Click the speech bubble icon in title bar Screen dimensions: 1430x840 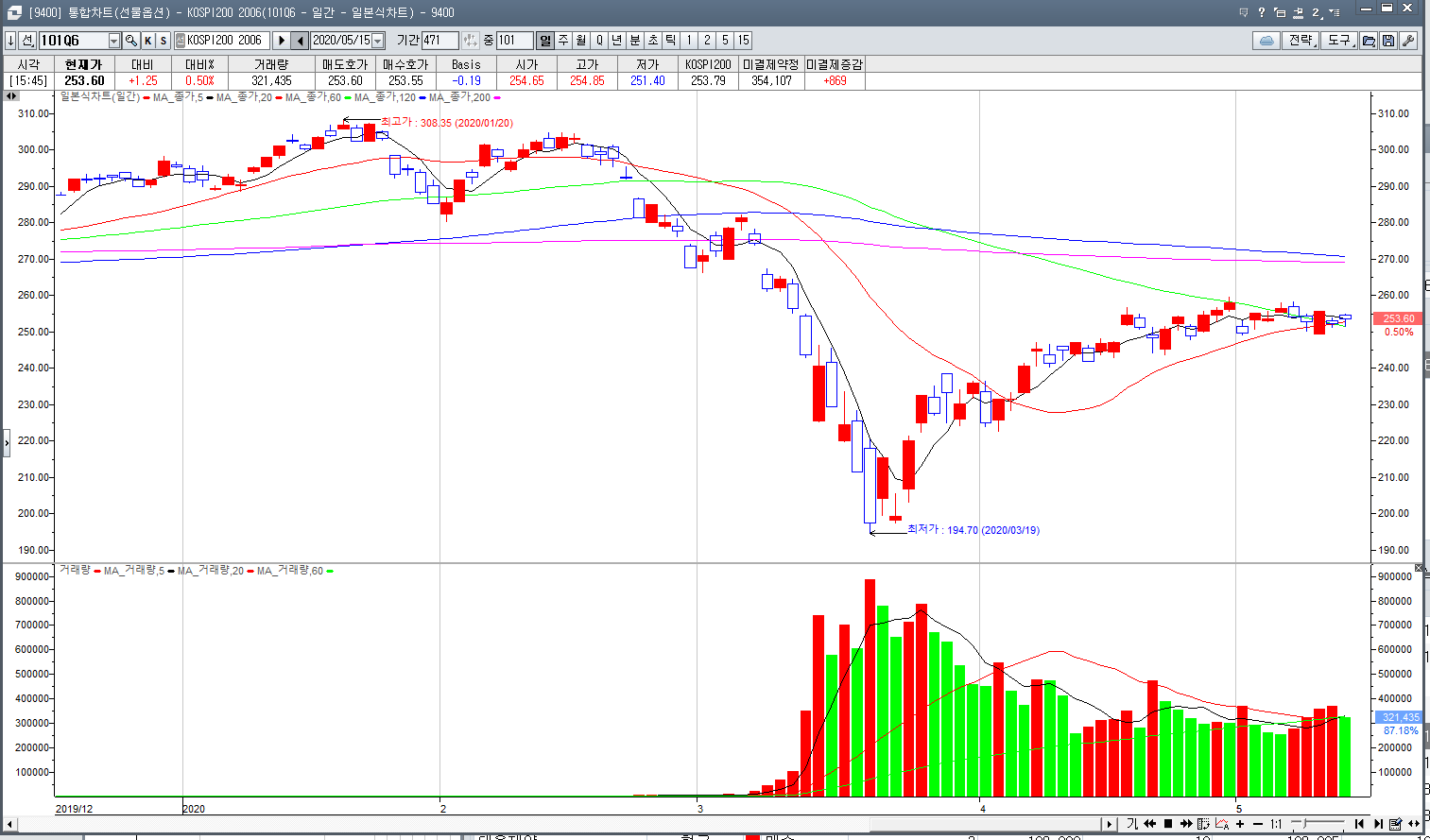(1244, 12)
